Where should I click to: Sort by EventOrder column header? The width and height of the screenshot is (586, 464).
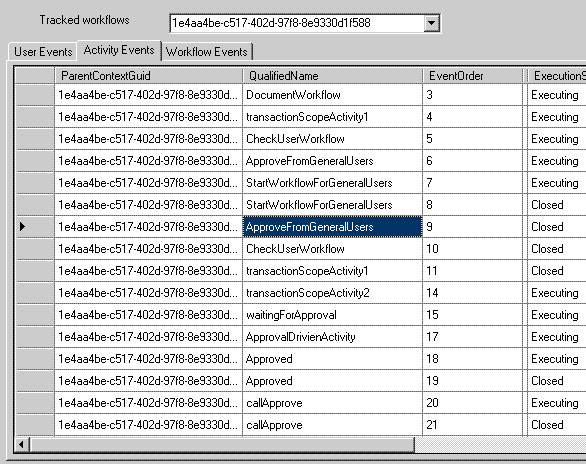coord(472,76)
